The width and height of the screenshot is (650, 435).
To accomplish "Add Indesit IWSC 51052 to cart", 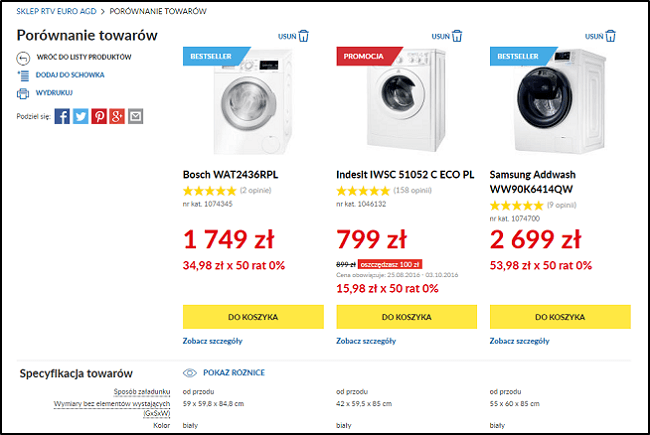I will pyautogui.click(x=407, y=317).
